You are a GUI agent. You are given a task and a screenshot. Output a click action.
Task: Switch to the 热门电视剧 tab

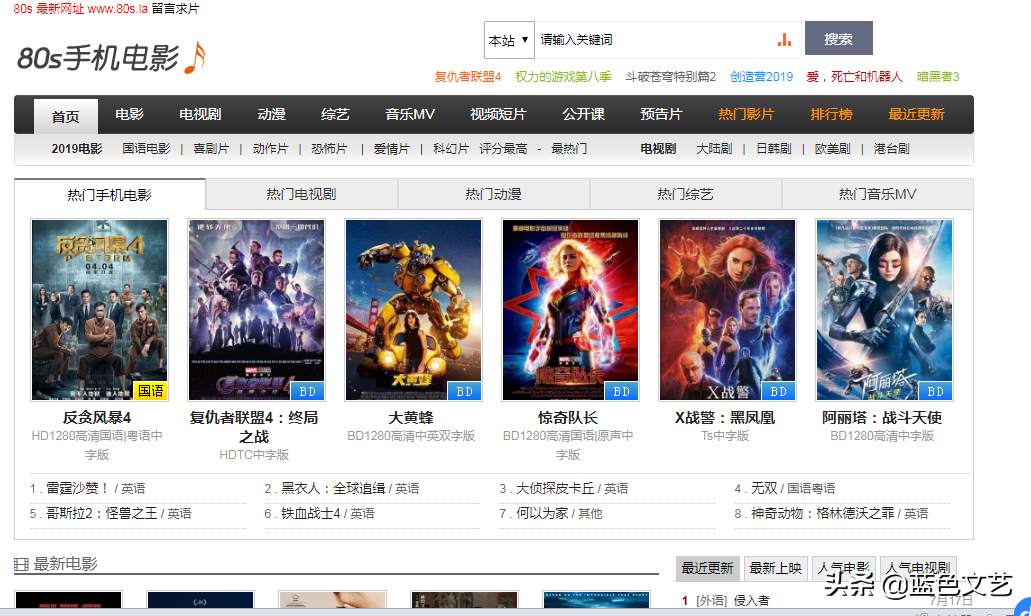coord(301,194)
